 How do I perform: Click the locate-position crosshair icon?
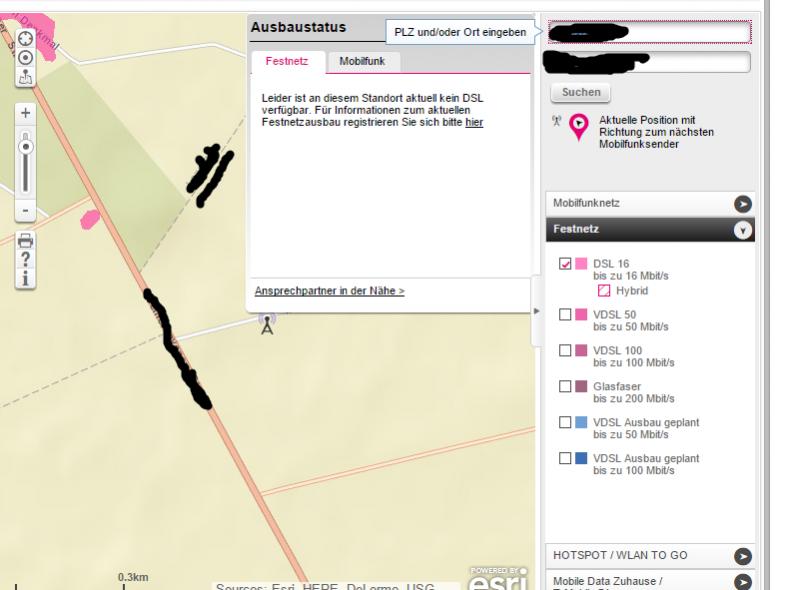(25, 38)
